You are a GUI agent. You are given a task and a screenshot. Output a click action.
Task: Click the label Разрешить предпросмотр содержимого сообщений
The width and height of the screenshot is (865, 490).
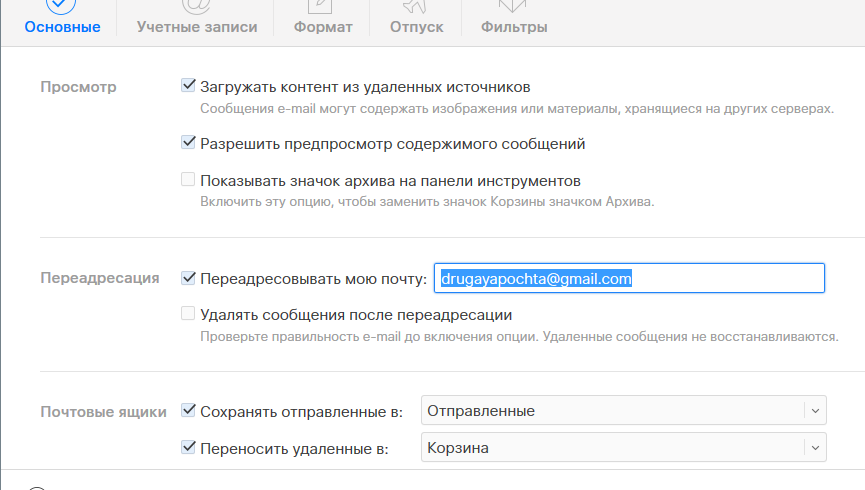[x=393, y=144]
